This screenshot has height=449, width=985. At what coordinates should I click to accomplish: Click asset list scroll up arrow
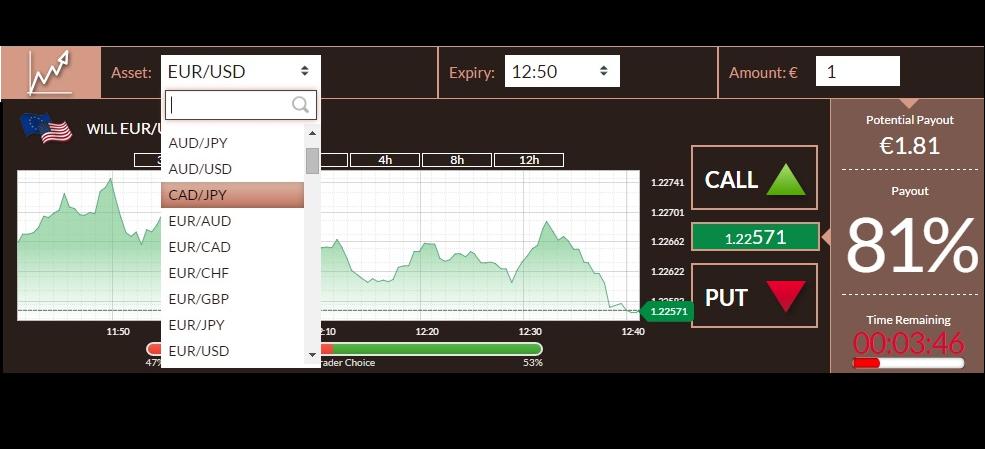coord(312,133)
